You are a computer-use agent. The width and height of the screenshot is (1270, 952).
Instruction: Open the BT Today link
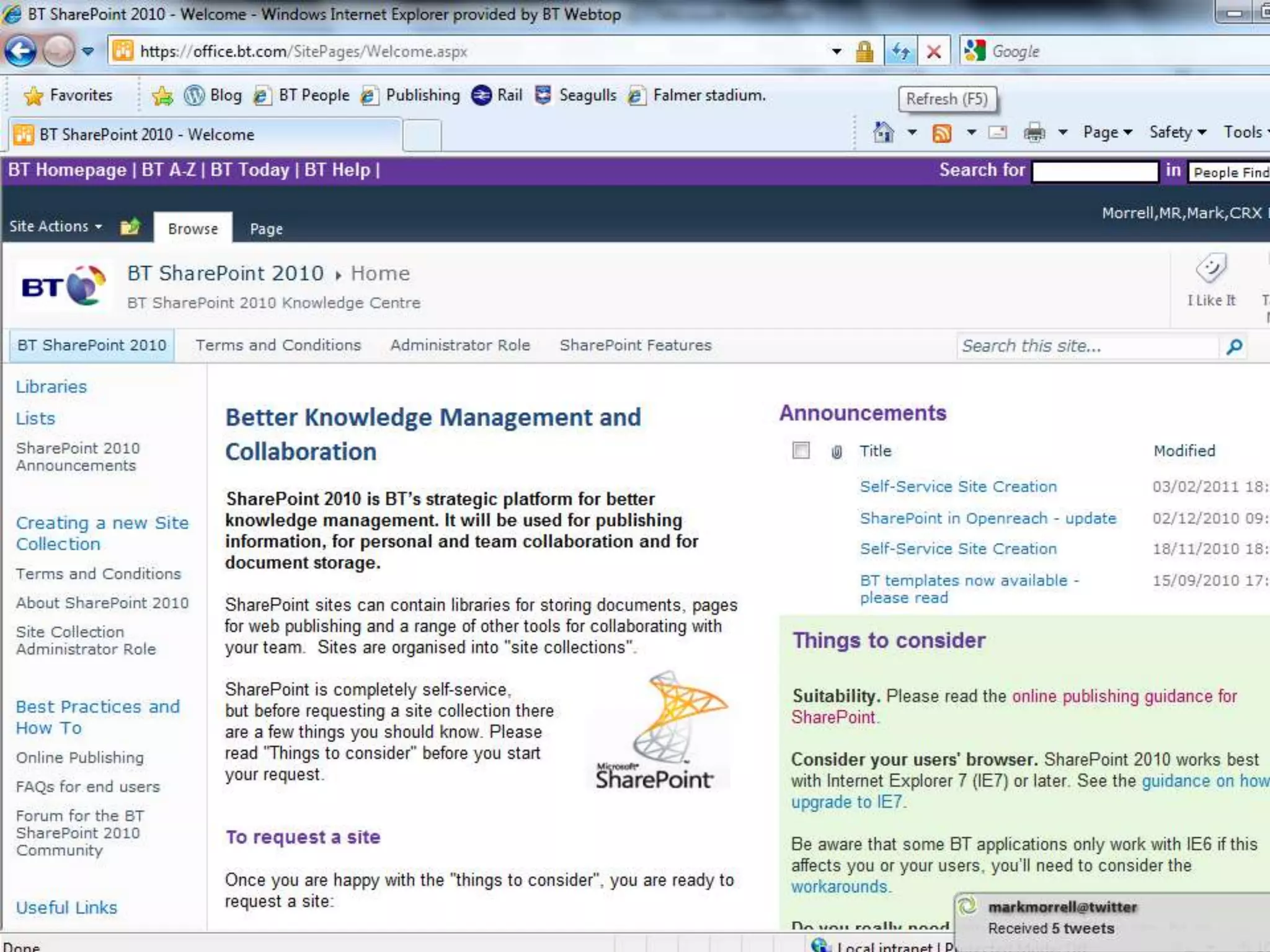pos(250,170)
